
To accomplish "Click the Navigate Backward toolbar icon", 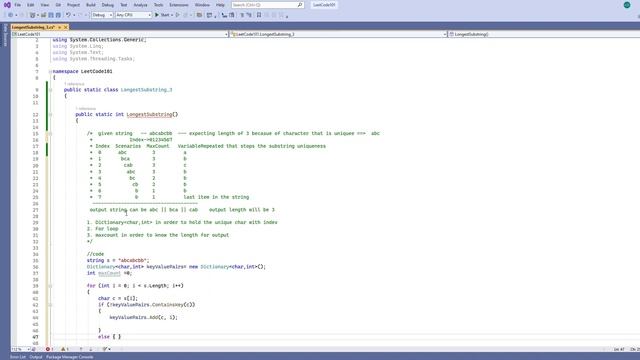I will click(10, 15).
